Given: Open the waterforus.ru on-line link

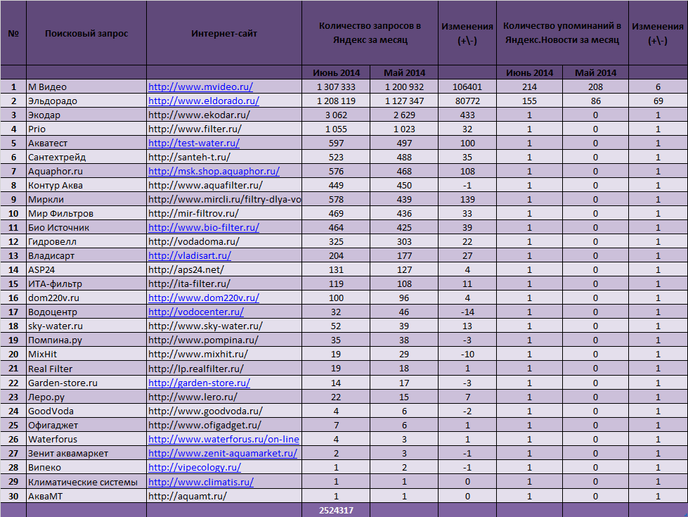Looking at the screenshot, I should click(224, 439).
